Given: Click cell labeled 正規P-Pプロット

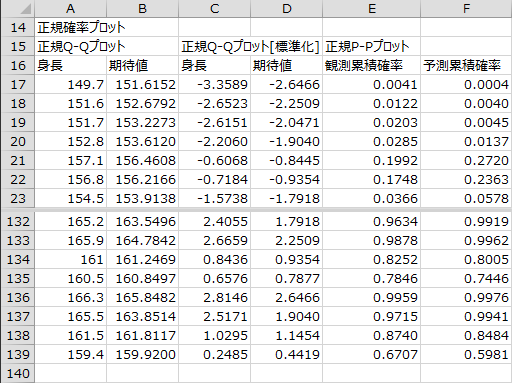Looking at the screenshot, I should pos(371,46).
